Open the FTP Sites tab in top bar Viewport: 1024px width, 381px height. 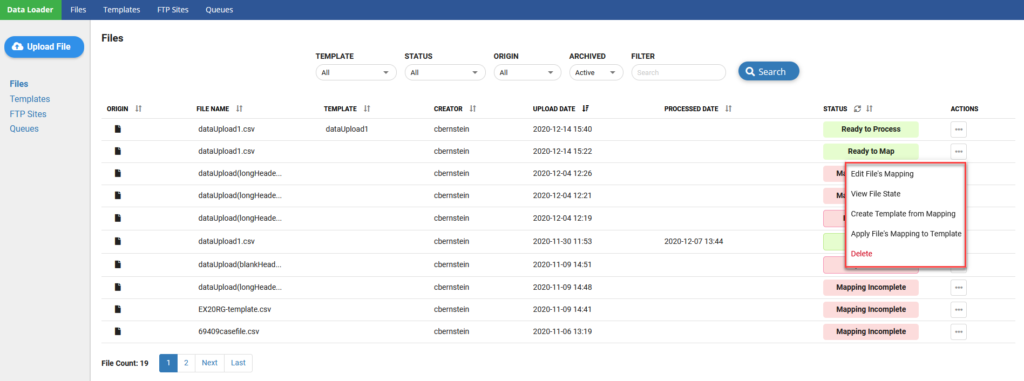172,10
